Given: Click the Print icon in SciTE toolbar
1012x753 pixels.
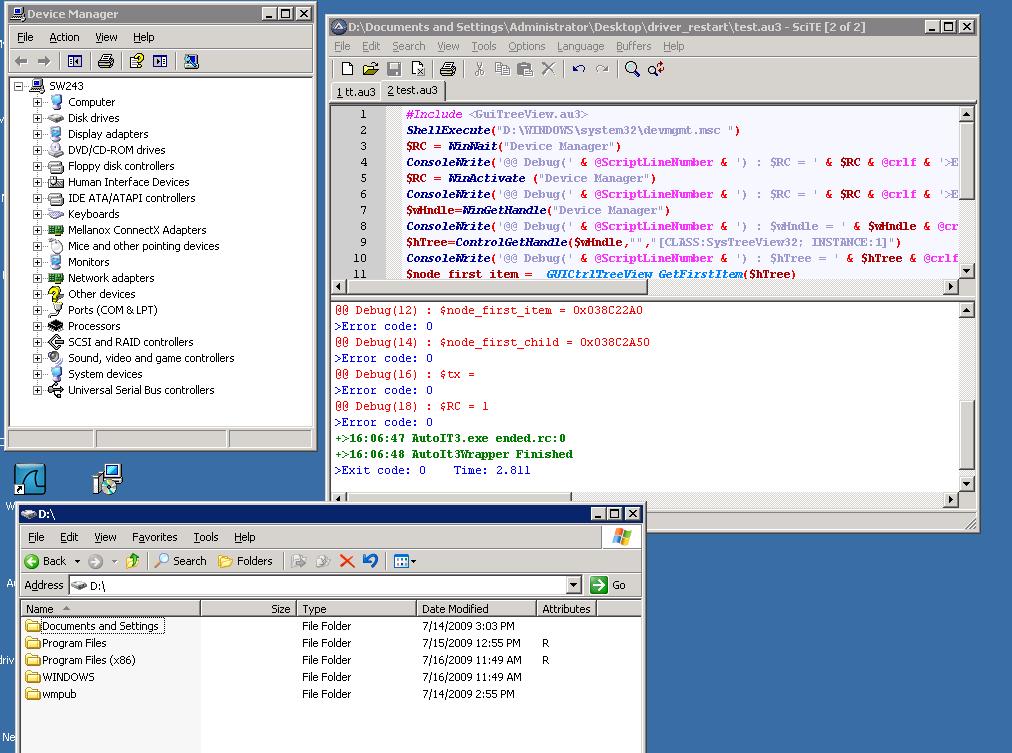Looking at the screenshot, I should (x=447, y=69).
